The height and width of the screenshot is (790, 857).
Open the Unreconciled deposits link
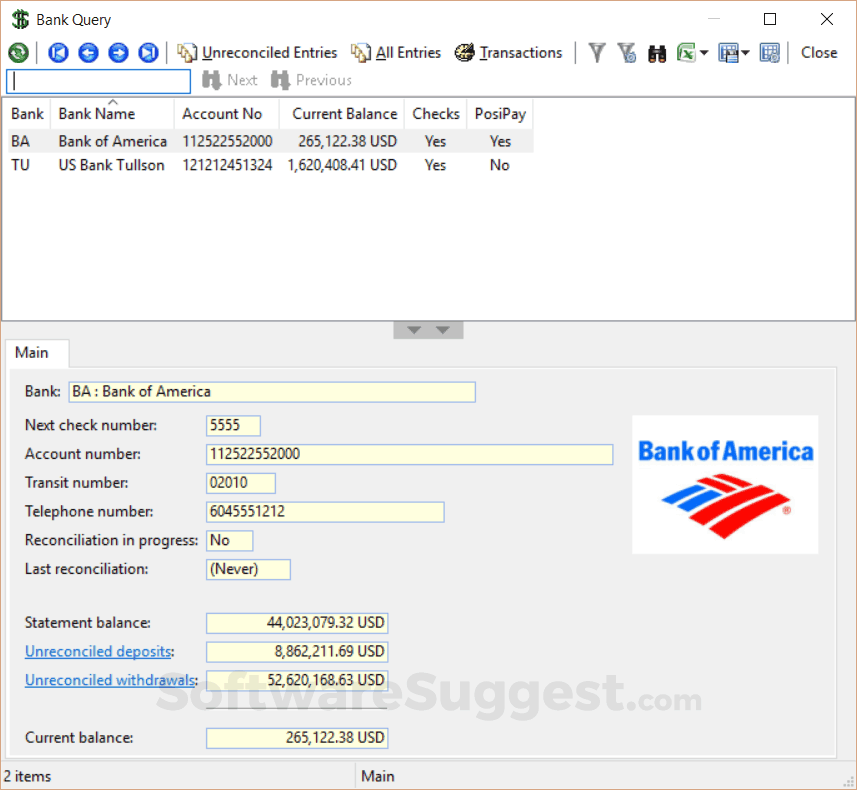tap(98, 652)
